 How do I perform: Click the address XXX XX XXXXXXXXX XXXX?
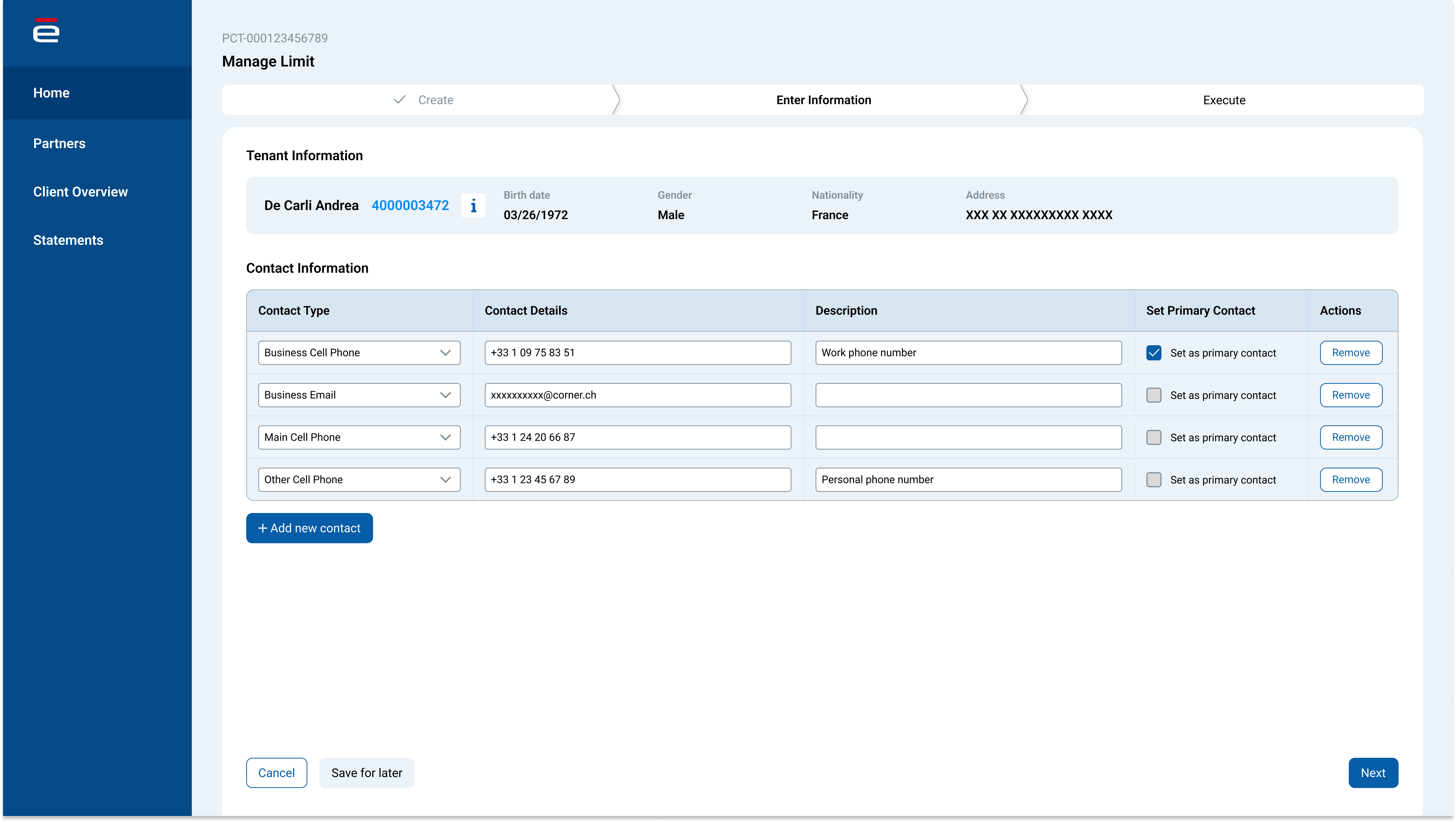[x=1039, y=215]
